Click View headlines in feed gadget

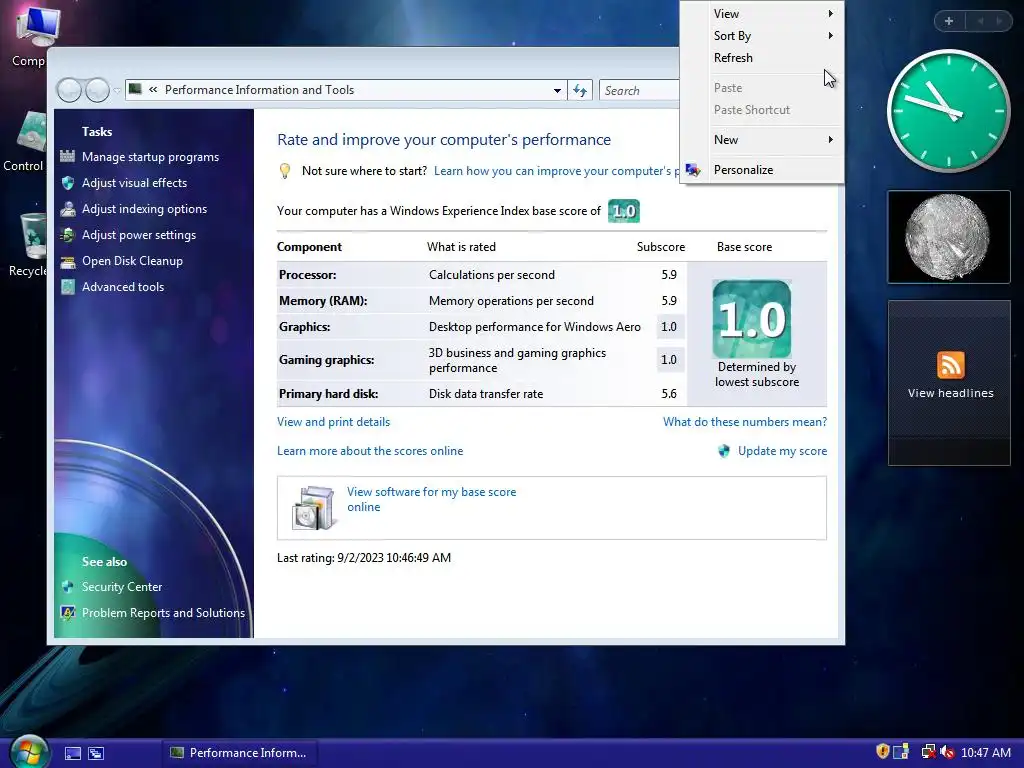click(x=950, y=393)
